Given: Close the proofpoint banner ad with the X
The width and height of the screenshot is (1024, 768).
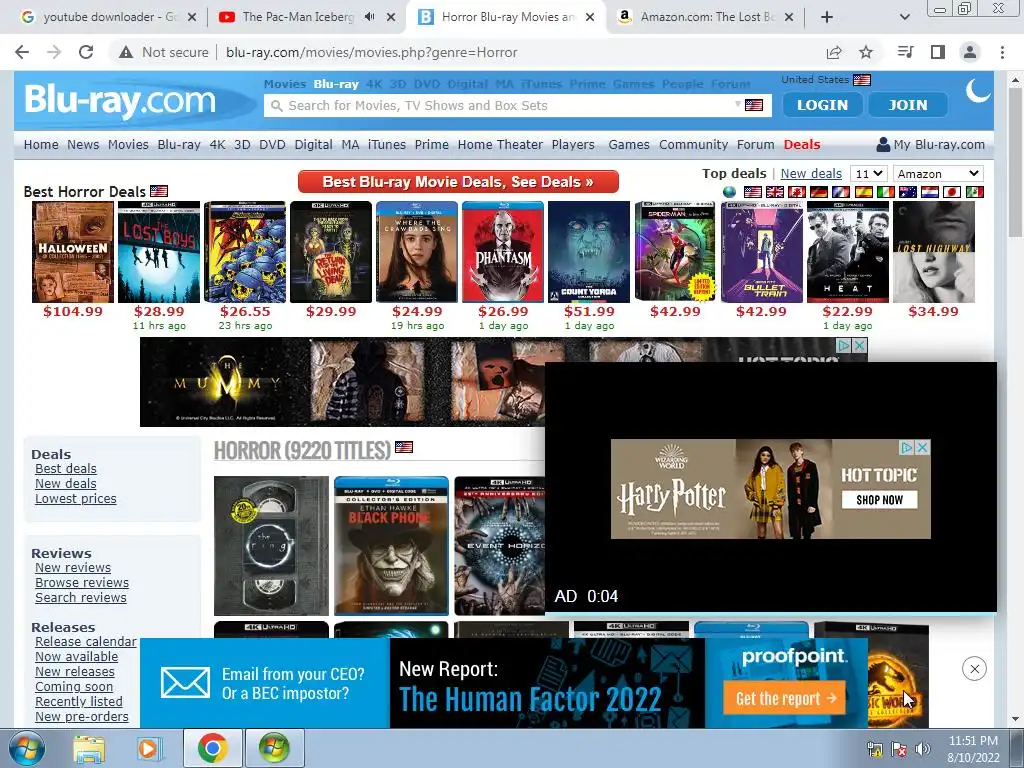Looking at the screenshot, I should (x=974, y=669).
